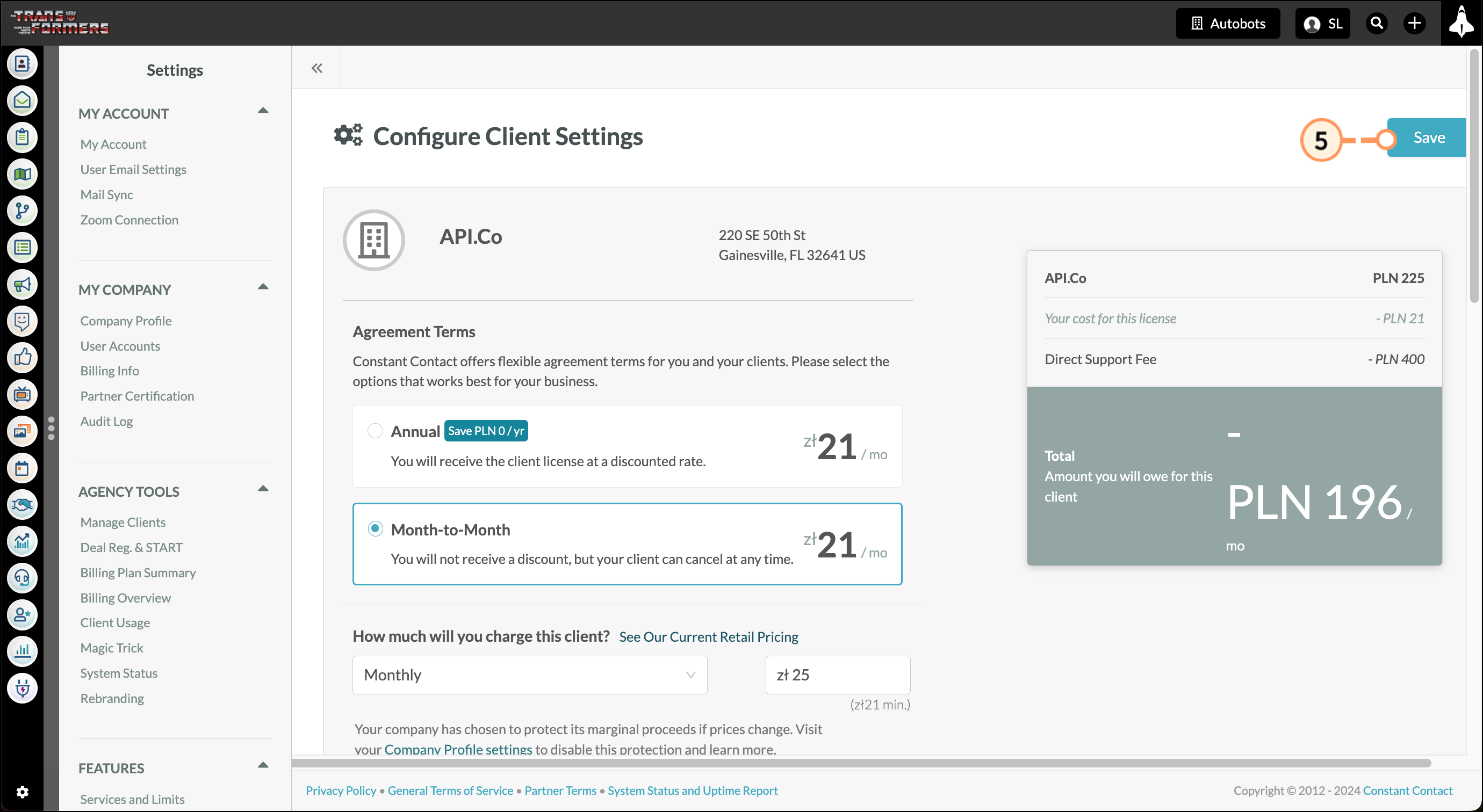Viewport: 1483px width, 812px height.
Task: Select the Month-to-Month radio button
Action: (x=376, y=529)
